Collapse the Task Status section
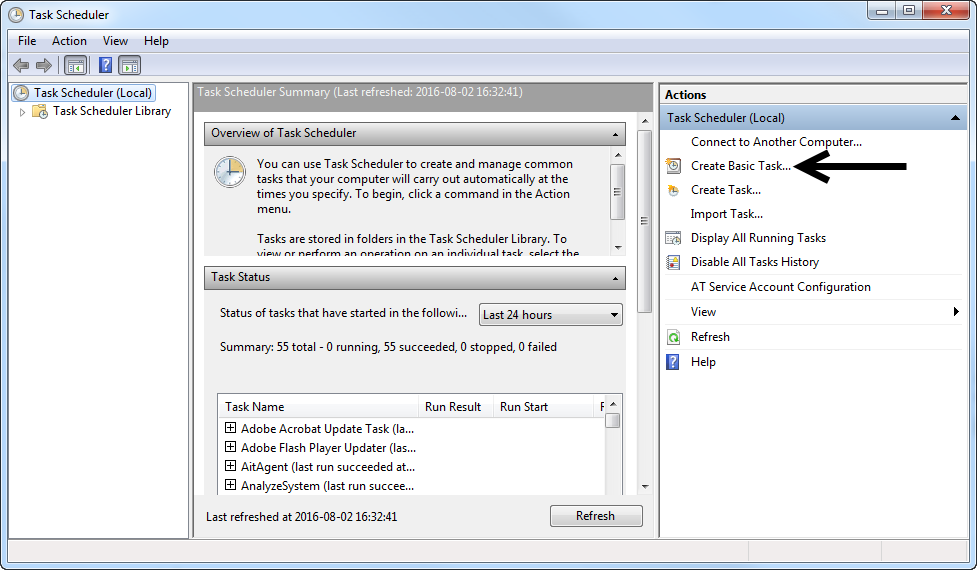This screenshot has height=570, width=977. pos(616,277)
